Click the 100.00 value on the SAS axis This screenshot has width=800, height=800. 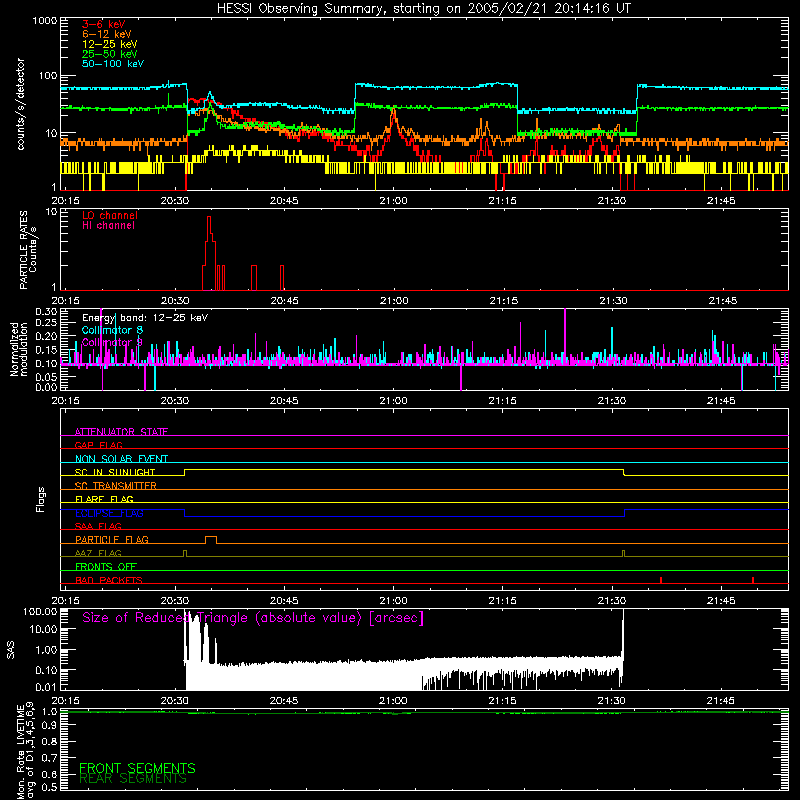[40, 611]
